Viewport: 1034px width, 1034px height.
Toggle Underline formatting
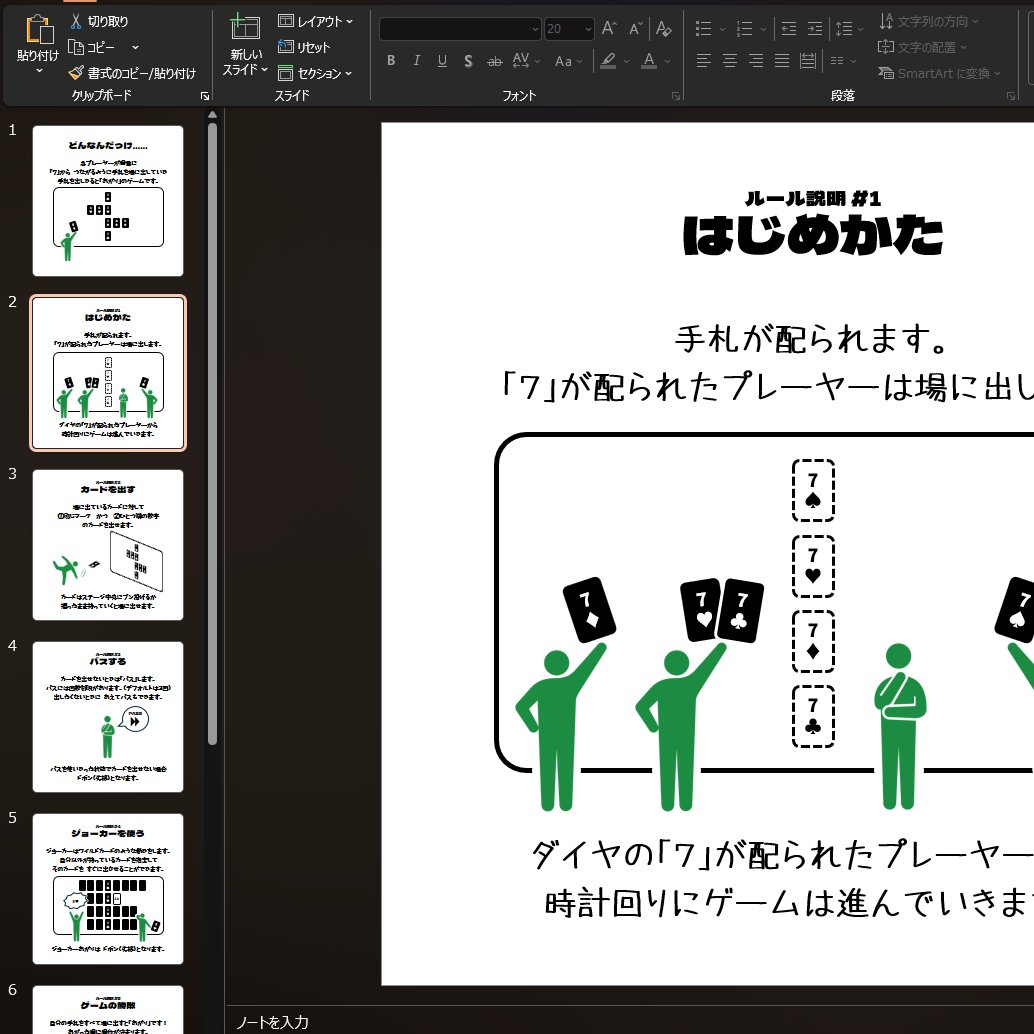pos(442,61)
